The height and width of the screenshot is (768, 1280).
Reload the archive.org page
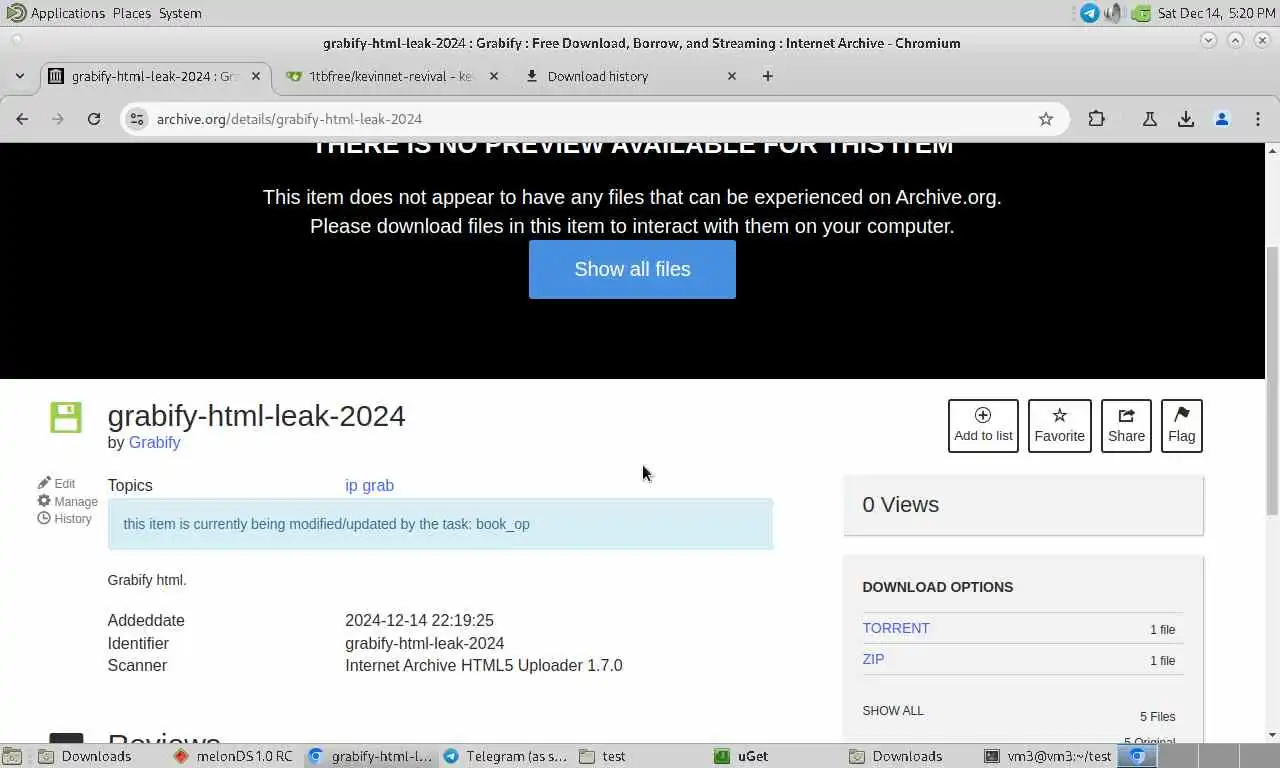(94, 119)
